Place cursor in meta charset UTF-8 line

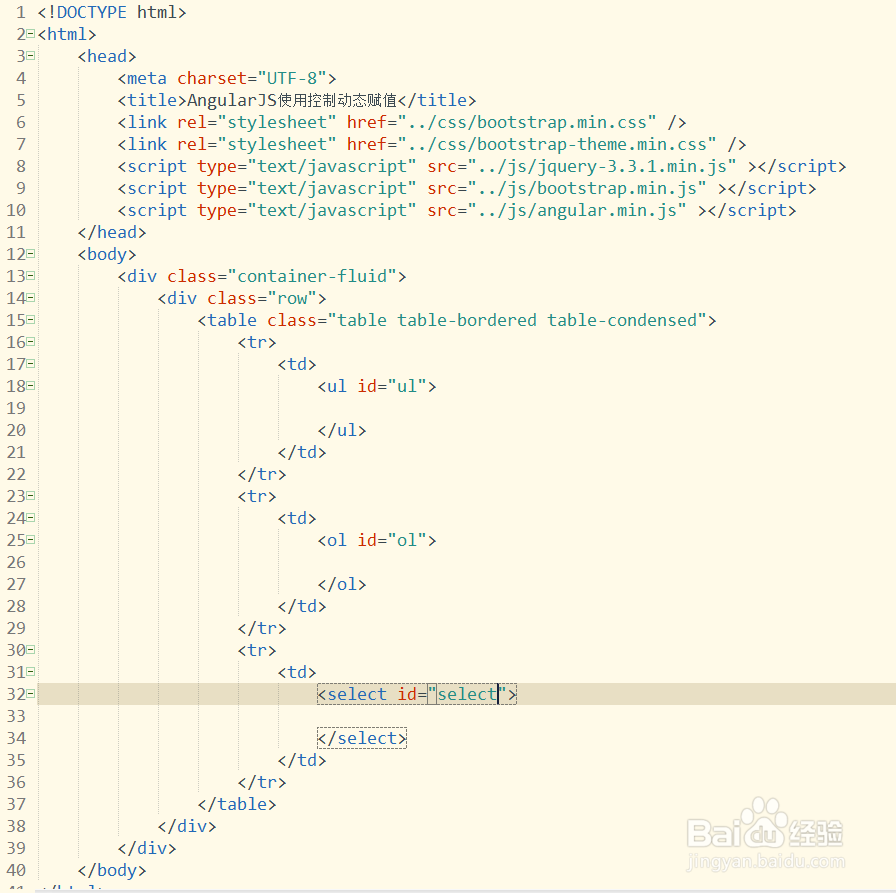pos(227,78)
